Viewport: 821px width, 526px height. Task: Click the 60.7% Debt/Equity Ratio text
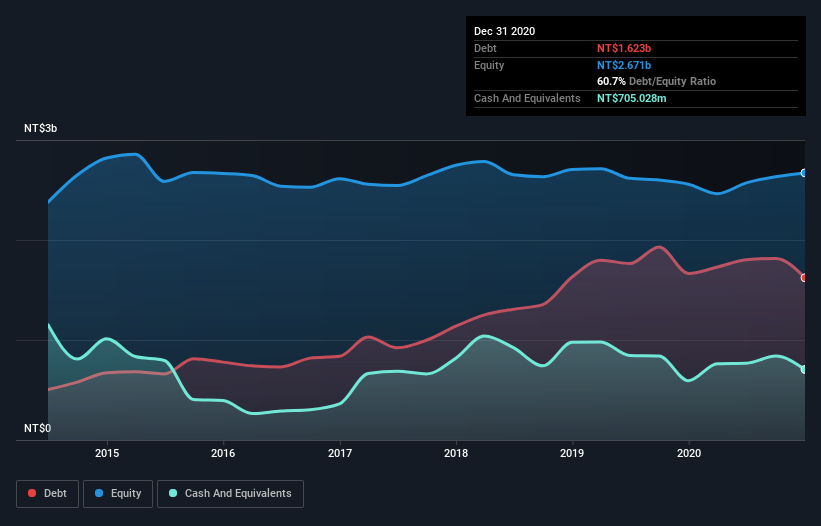pyautogui.click(x=657, y=82)
